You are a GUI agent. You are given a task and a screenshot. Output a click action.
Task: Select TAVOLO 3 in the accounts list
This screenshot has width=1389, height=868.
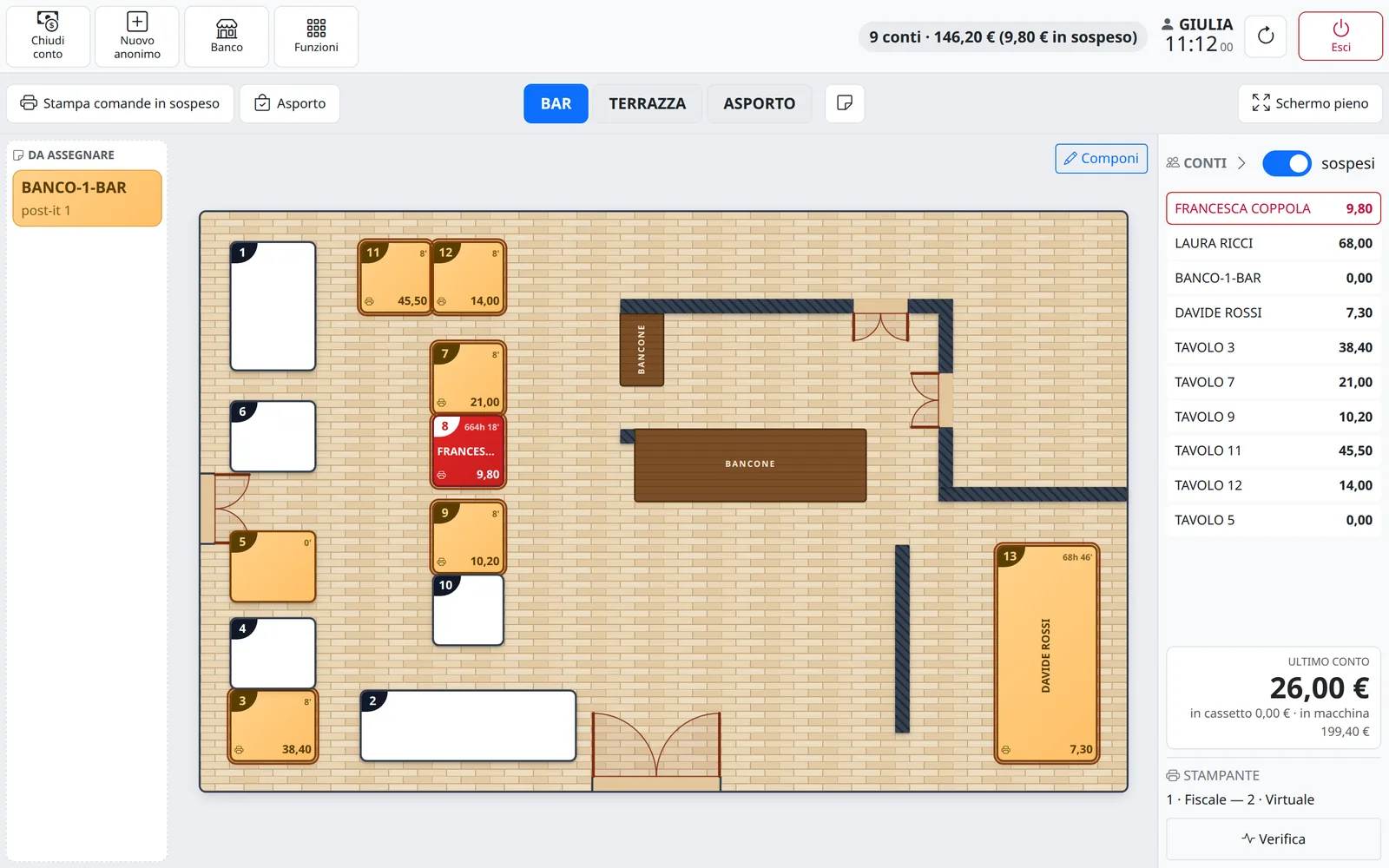point(1274,347)
